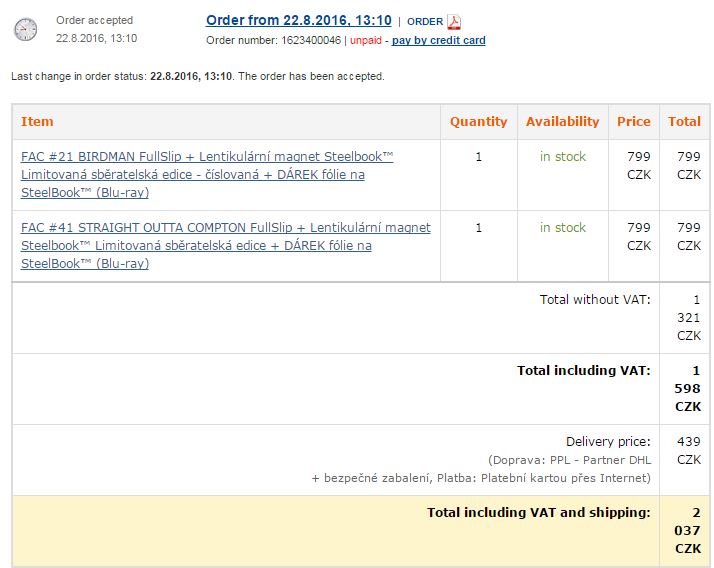Click the Total column header
The width and height of the screenshot is (714, 568).
684,121
